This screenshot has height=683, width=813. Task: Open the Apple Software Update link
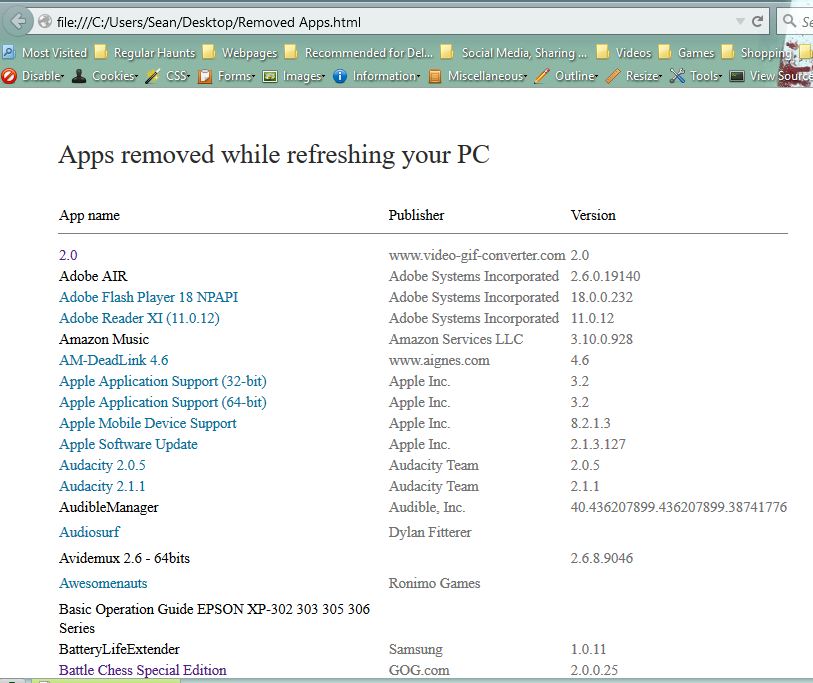coord(128,444)
